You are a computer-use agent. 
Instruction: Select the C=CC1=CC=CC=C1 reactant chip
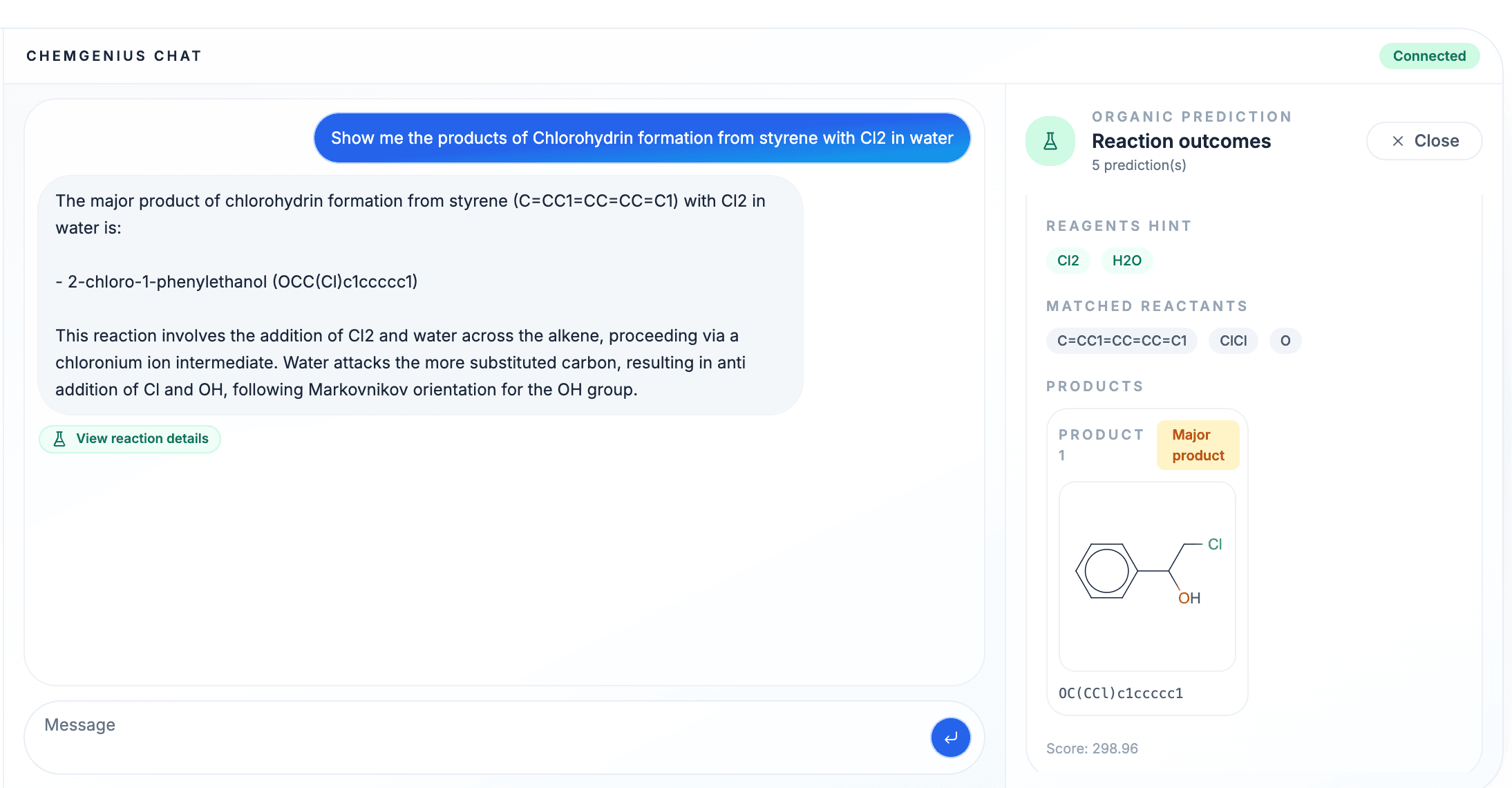click(1122, 340)
